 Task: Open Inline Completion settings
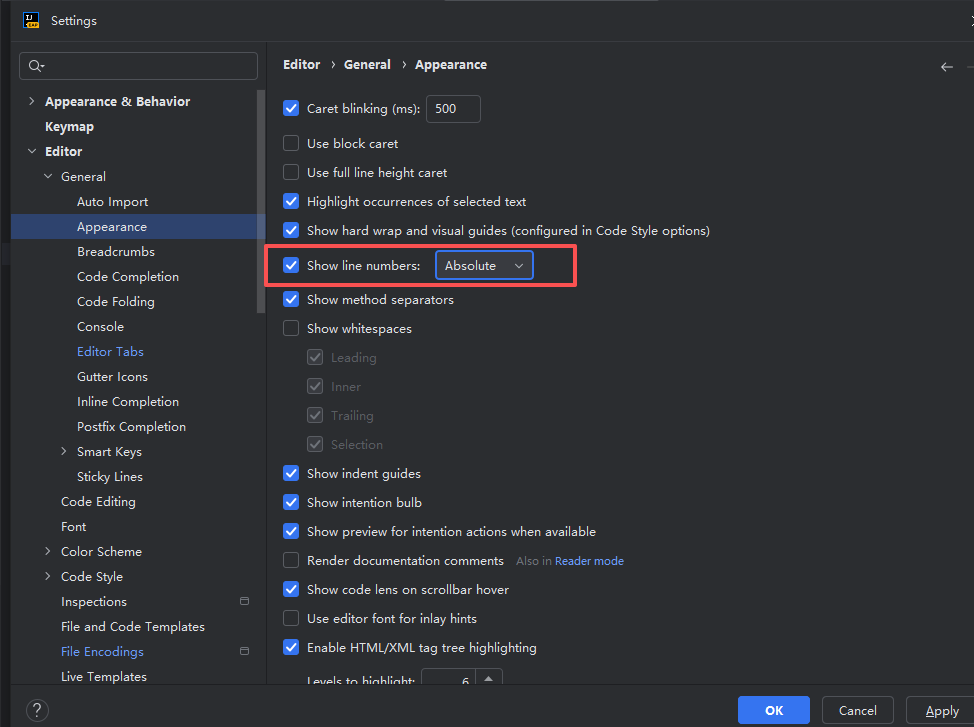pos(128,401)
